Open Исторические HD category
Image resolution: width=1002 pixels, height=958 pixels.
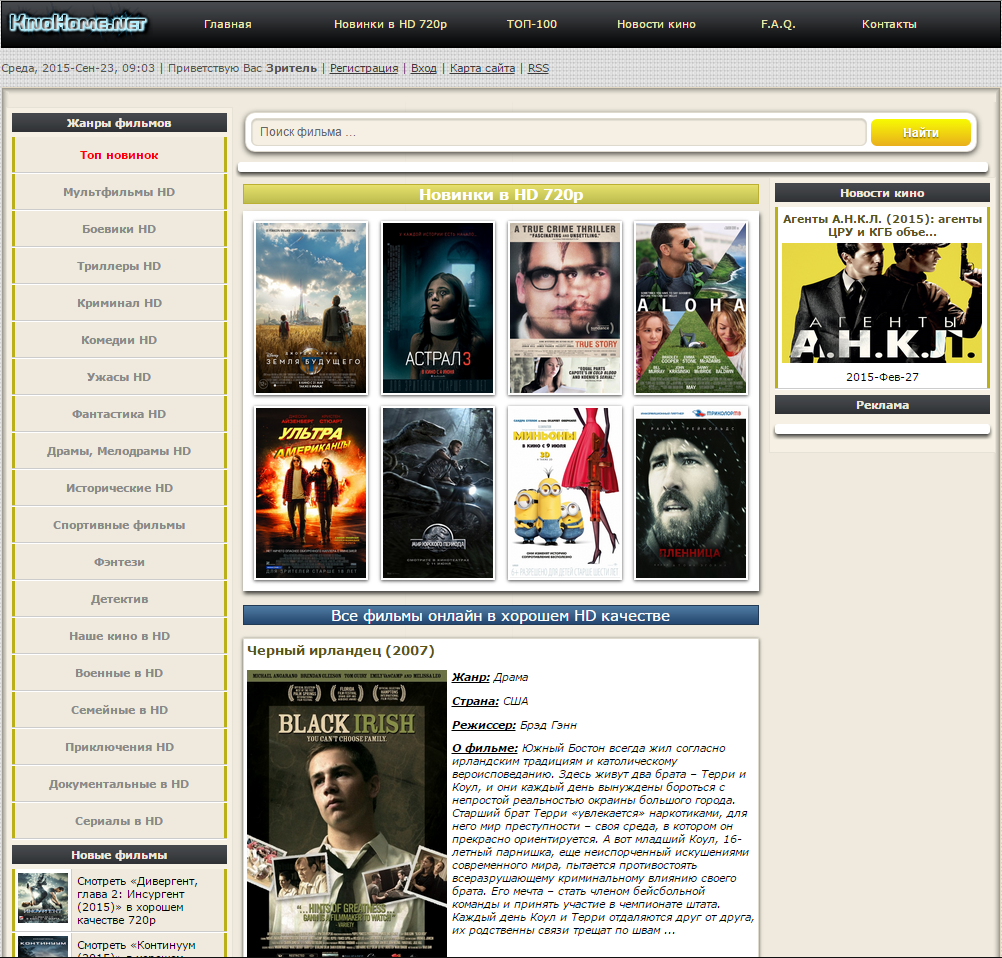point(119,488)
